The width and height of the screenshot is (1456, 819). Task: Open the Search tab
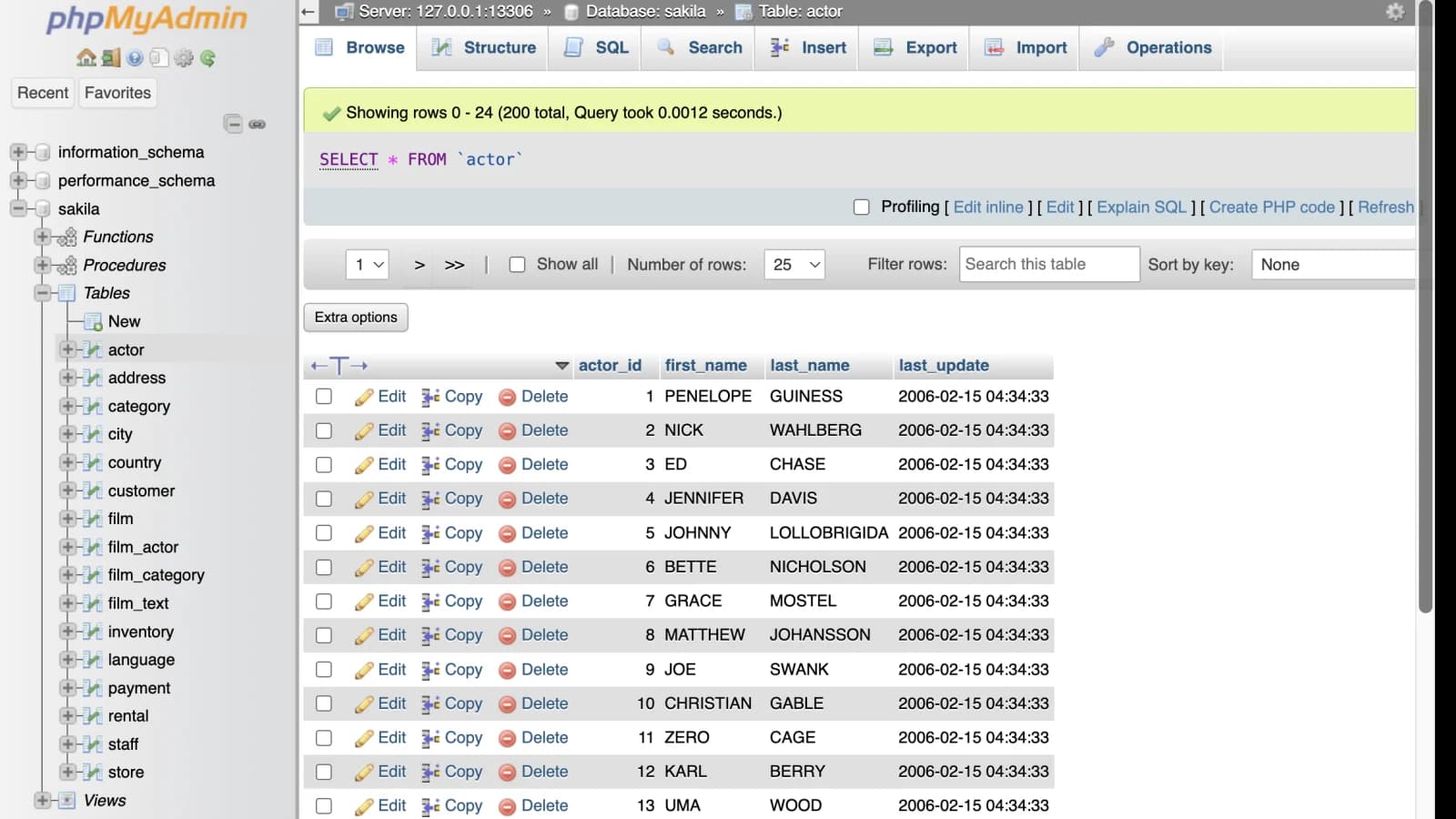(699, 48)
